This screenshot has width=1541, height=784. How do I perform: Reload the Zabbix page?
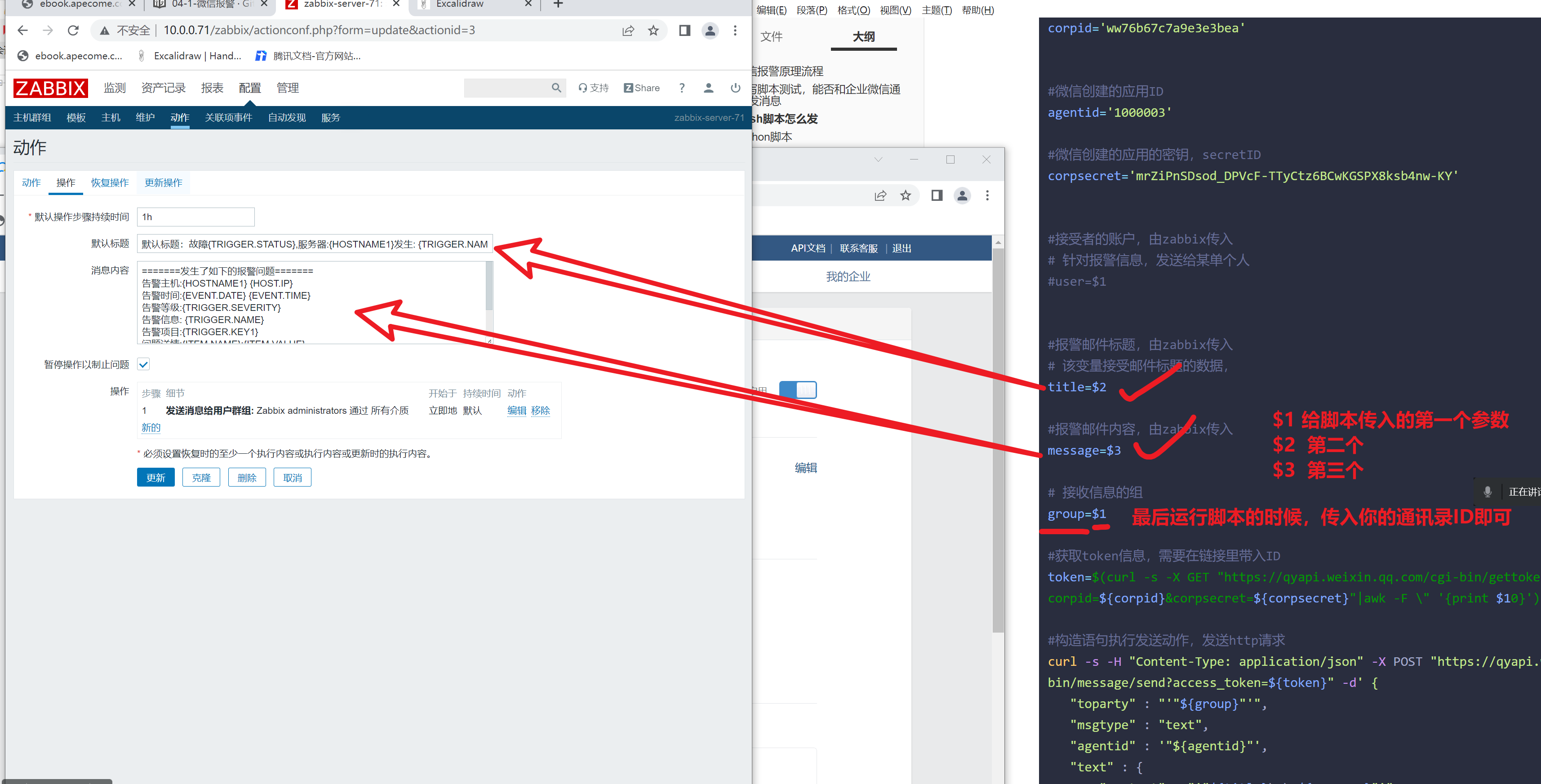click(x=73, y=31)
